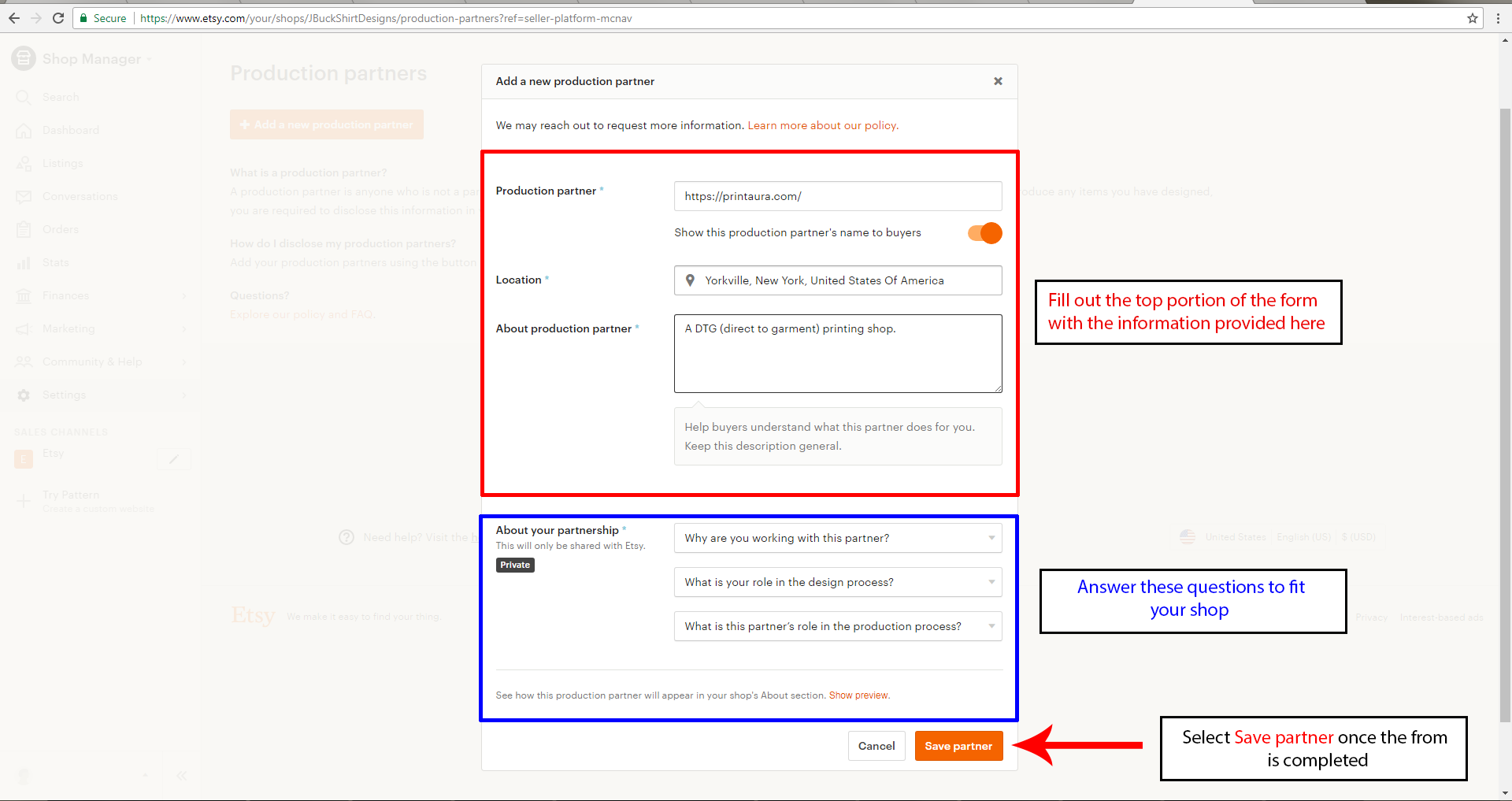Click the scrollbar down arrow

click(x=1505, y=793)
